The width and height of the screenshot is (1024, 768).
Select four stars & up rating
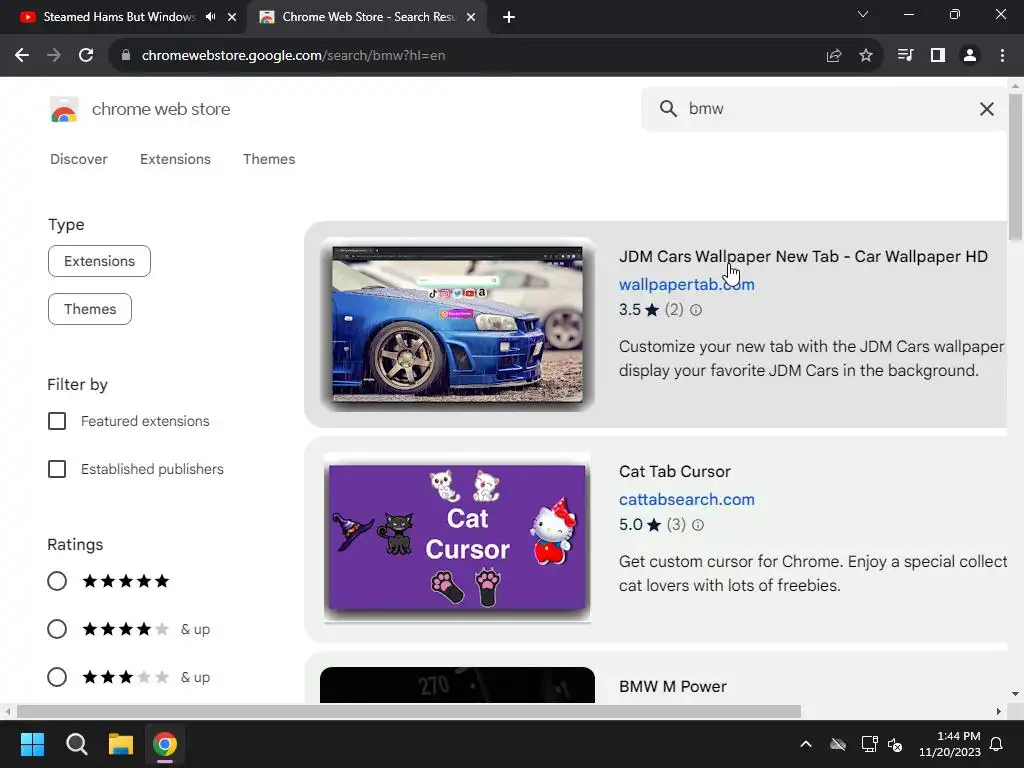(x=57, y=629)
